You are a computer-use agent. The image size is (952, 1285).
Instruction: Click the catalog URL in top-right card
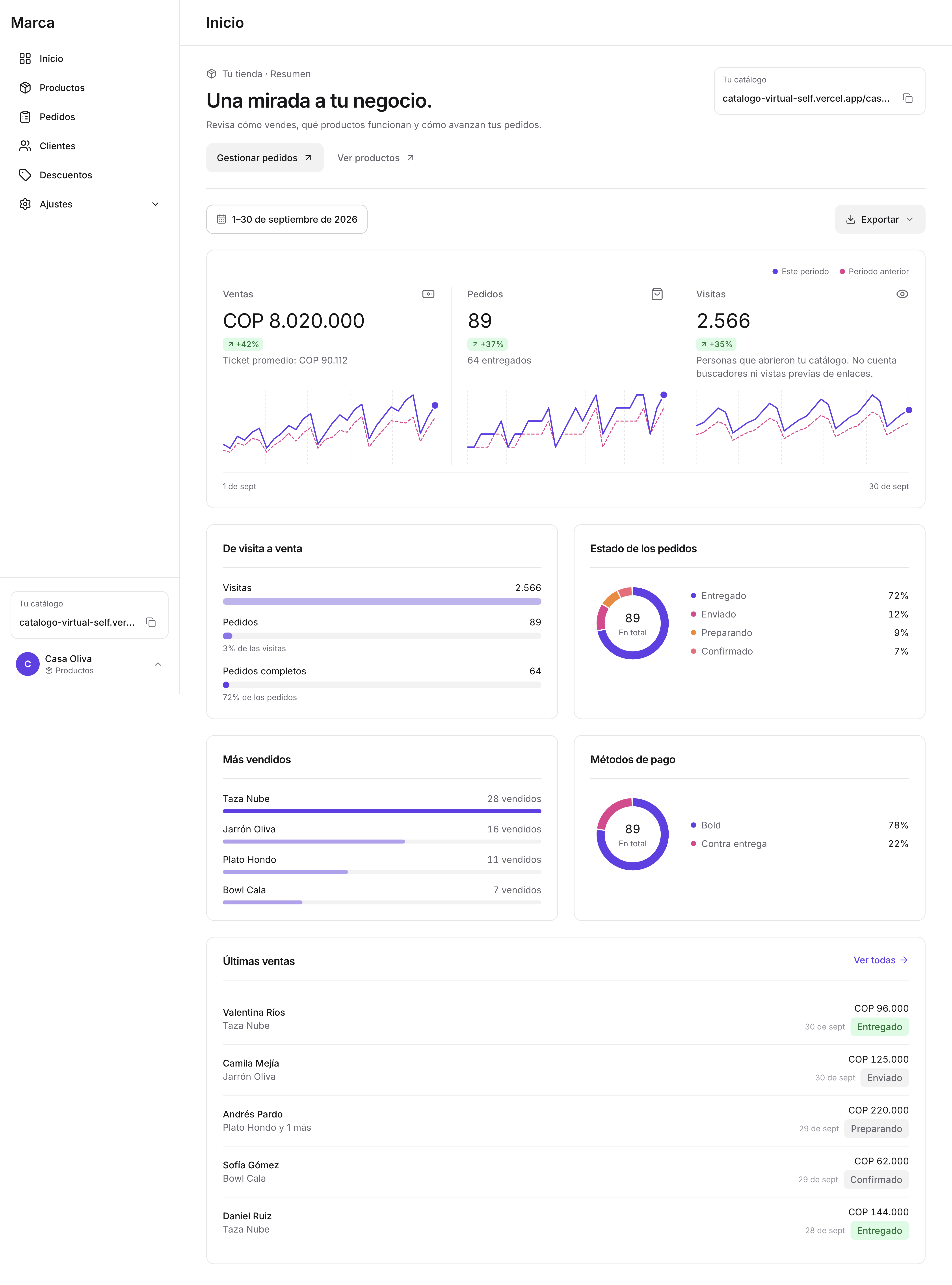click(x=806, y=99)
